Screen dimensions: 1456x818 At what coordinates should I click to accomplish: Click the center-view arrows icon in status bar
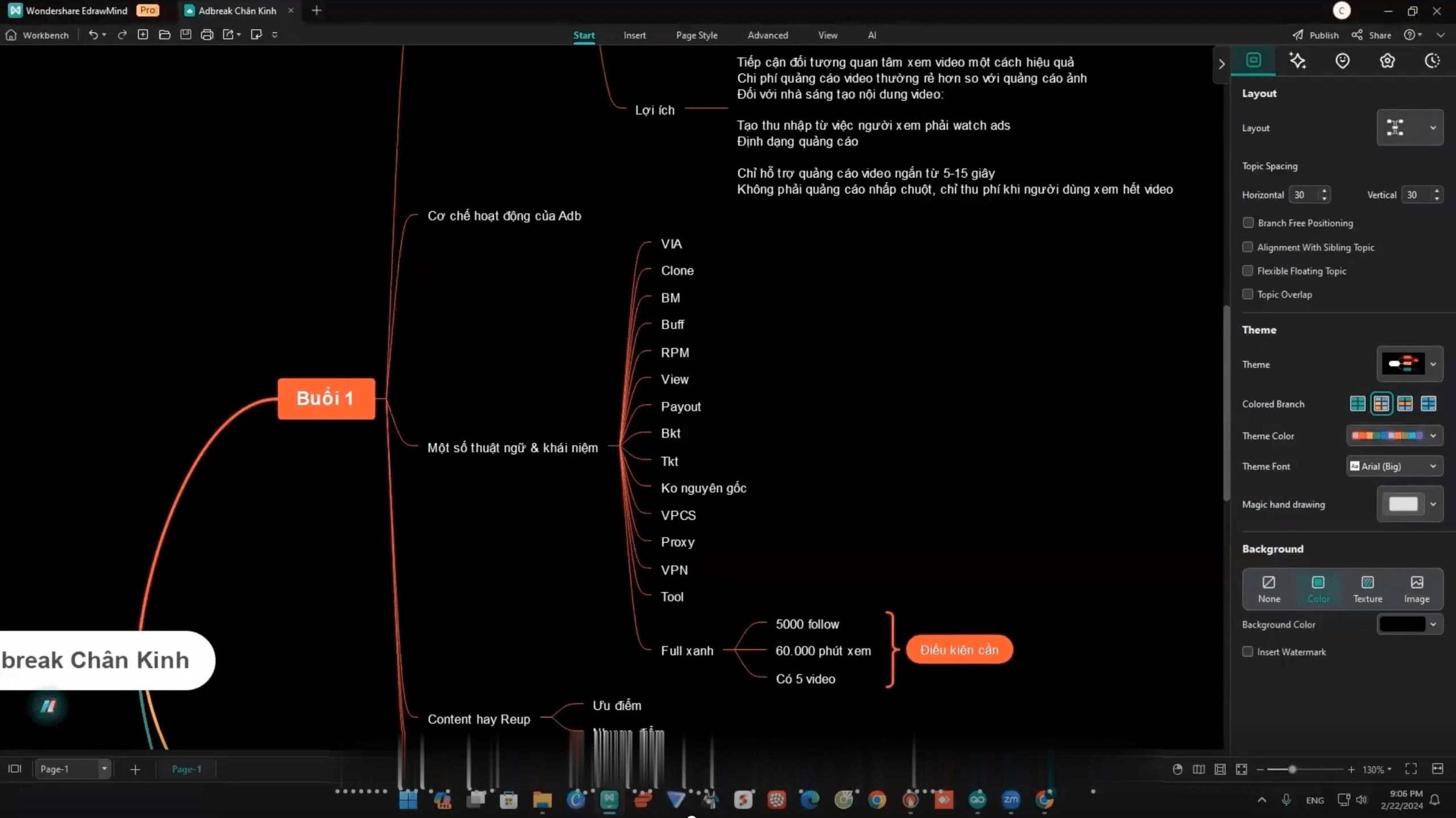click(x=1242, y=769)
